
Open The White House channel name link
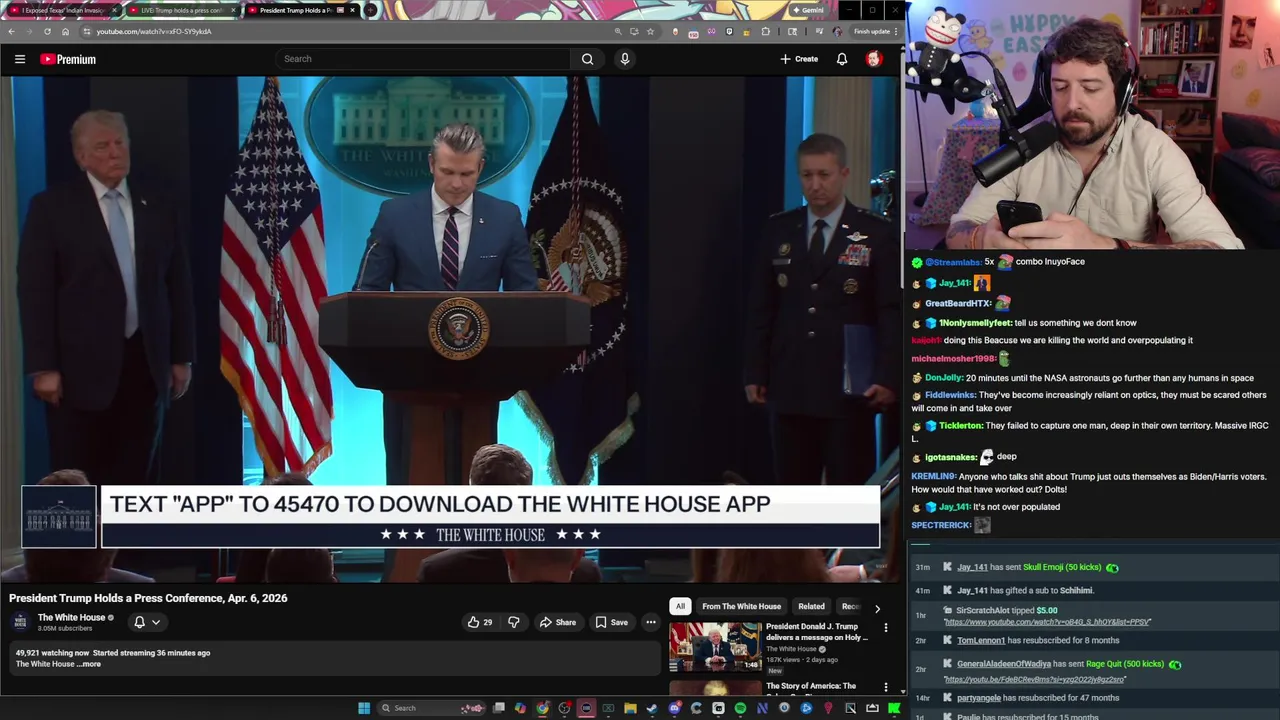71,617
